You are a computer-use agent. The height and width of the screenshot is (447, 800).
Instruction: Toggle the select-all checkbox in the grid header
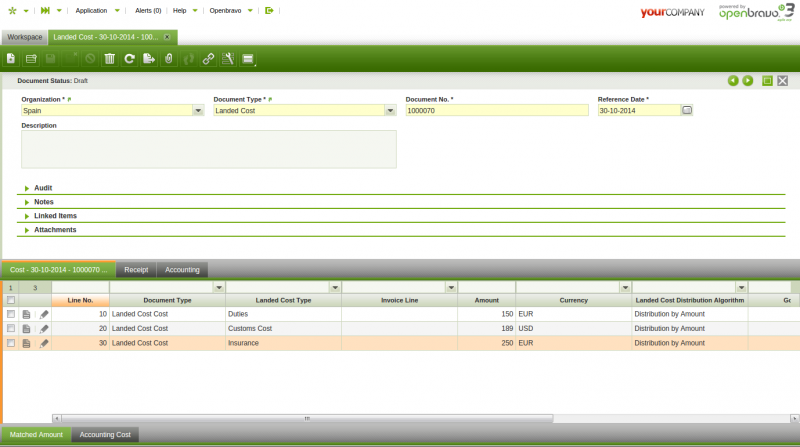[11, 300]
